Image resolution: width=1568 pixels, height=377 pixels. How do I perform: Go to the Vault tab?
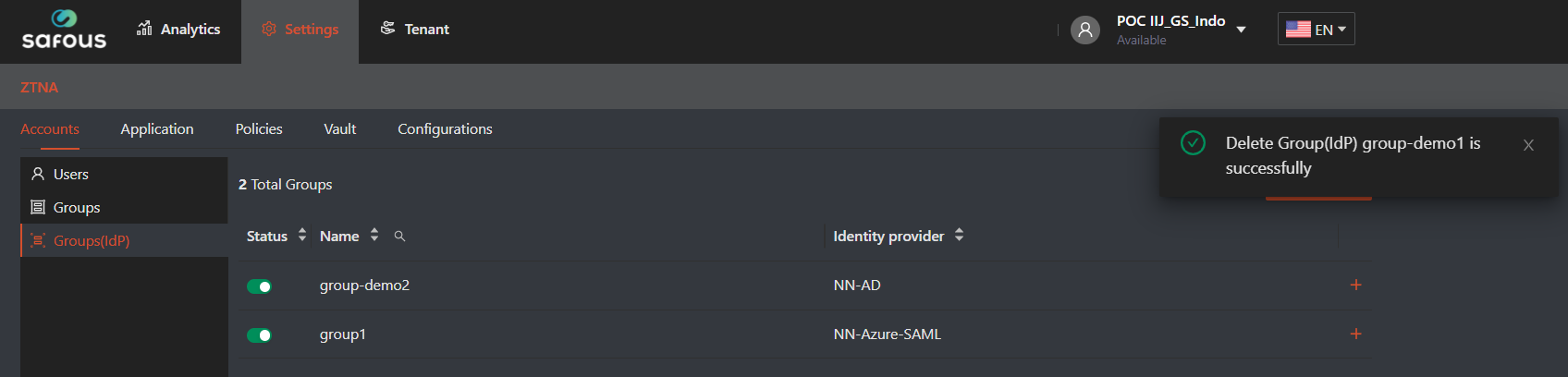point(340,129)
